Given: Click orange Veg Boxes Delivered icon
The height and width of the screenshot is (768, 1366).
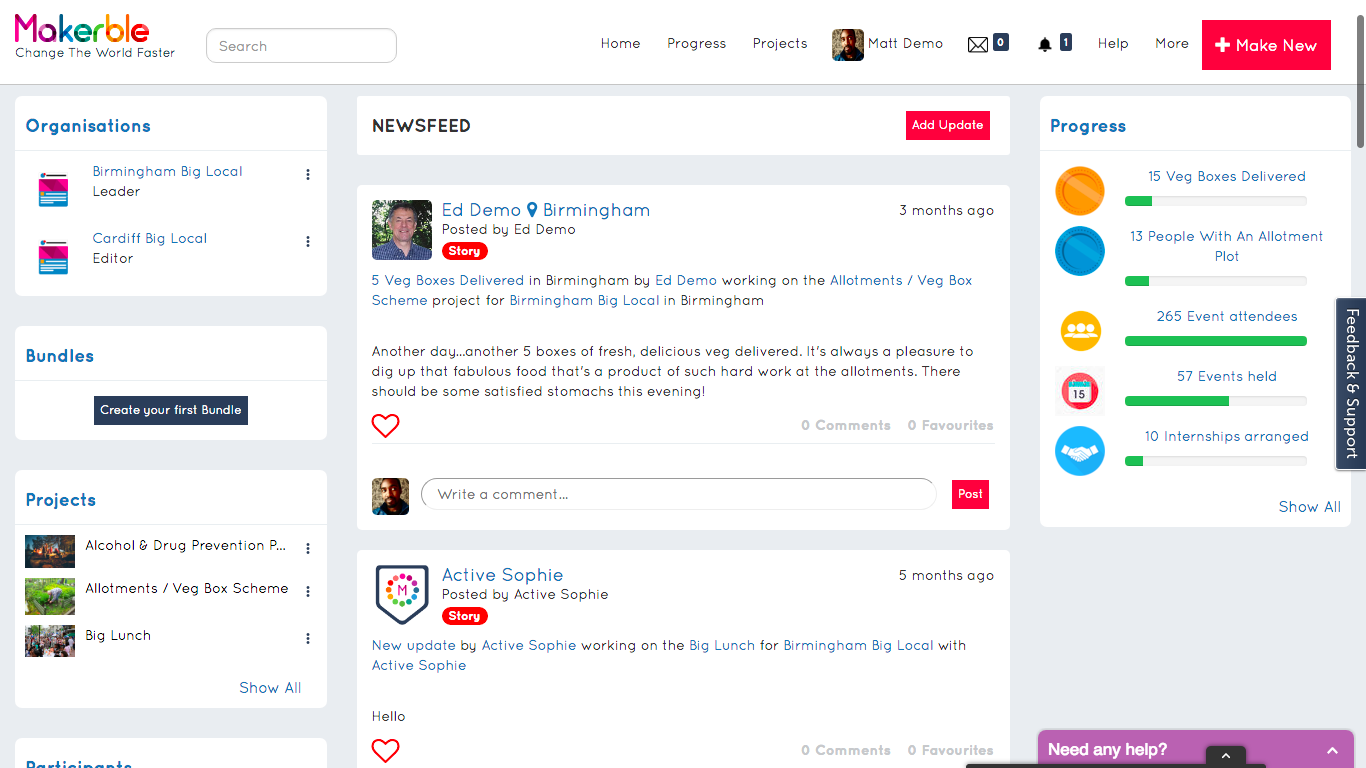Looking at the screenshot, I should (x=1080, y=191).
